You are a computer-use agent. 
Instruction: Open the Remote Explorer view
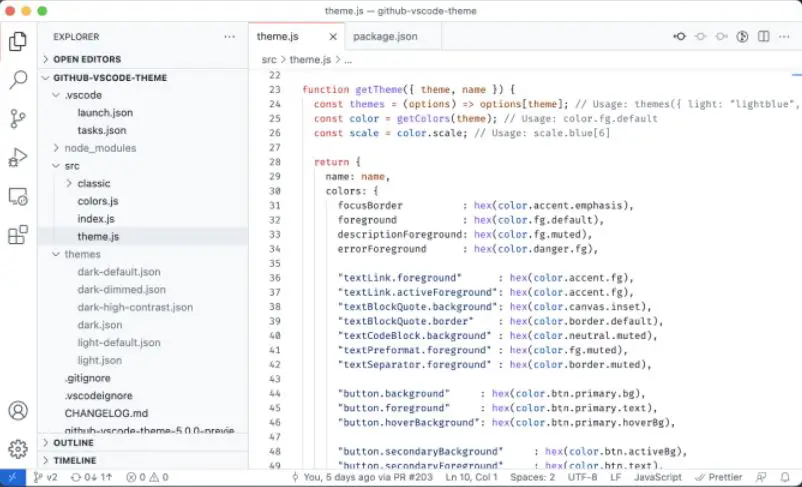18,196
